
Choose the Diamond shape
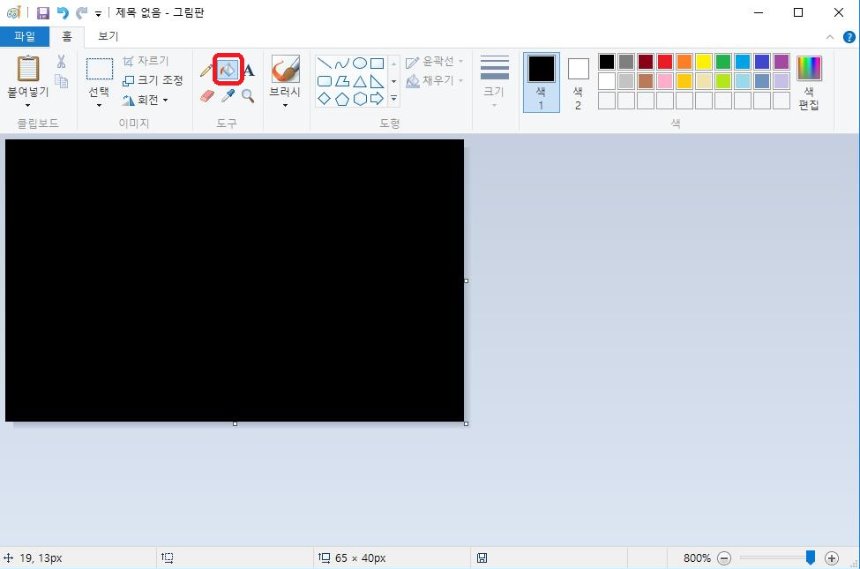[324, 99]
